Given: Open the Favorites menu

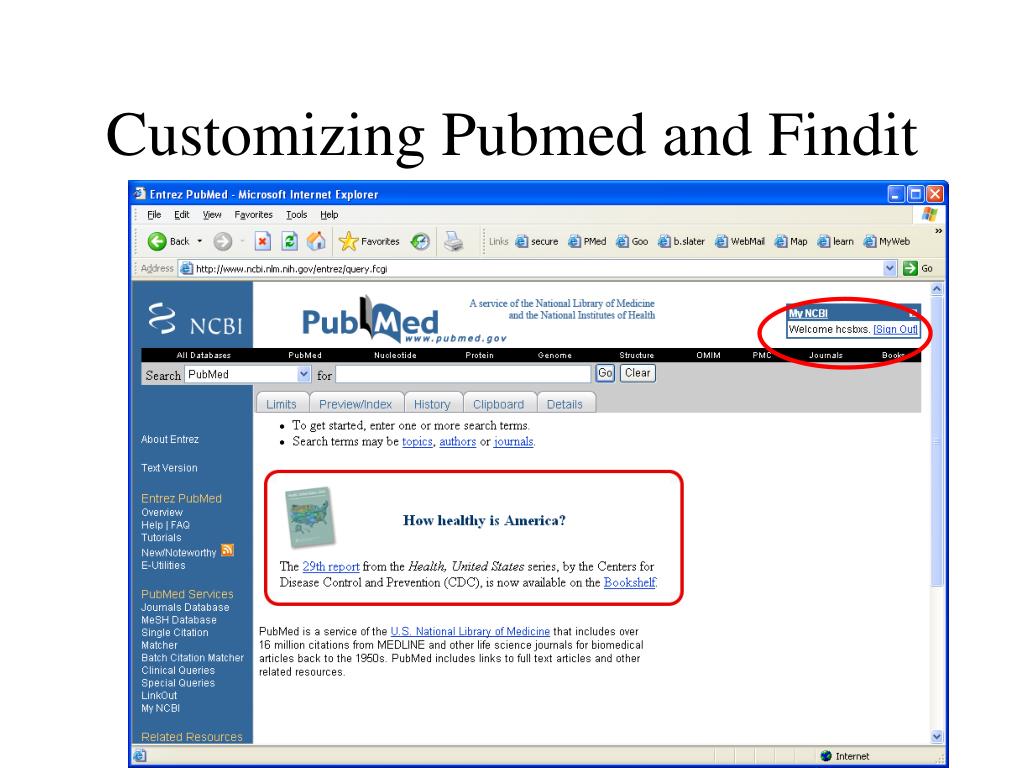Looking at the screenshot, I should tap(253, 214).
